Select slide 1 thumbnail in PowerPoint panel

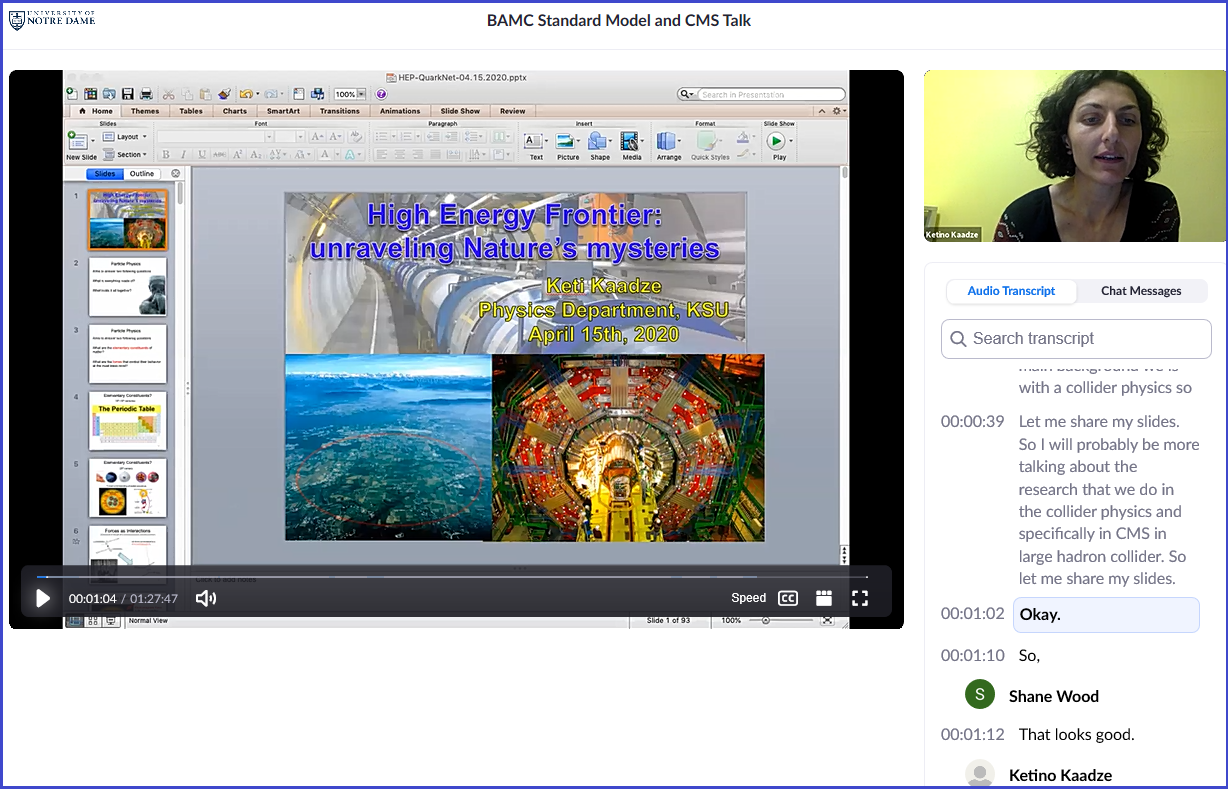pos(127,220)
